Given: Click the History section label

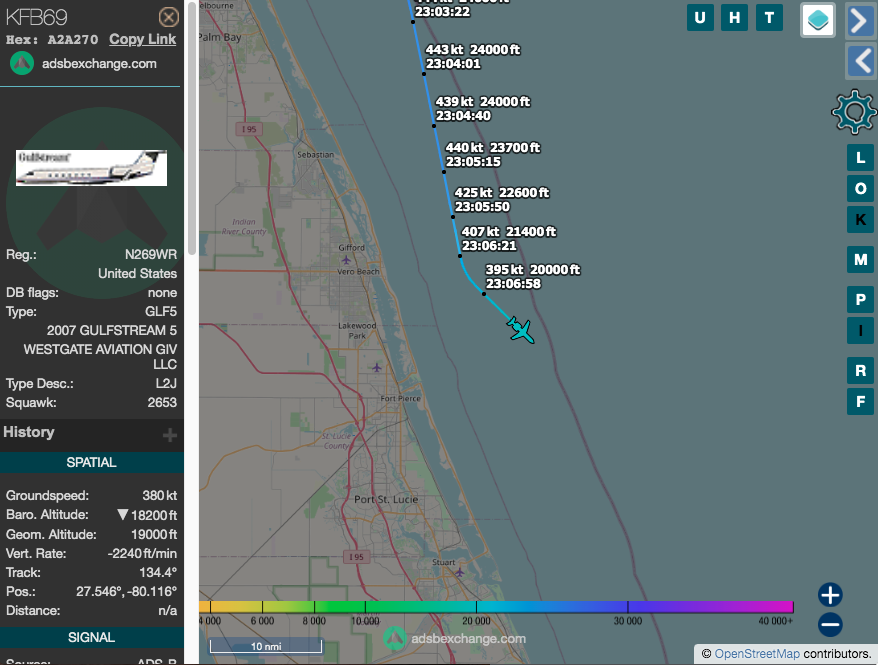Looking at the screenshot, I should [x=29, y=432].
